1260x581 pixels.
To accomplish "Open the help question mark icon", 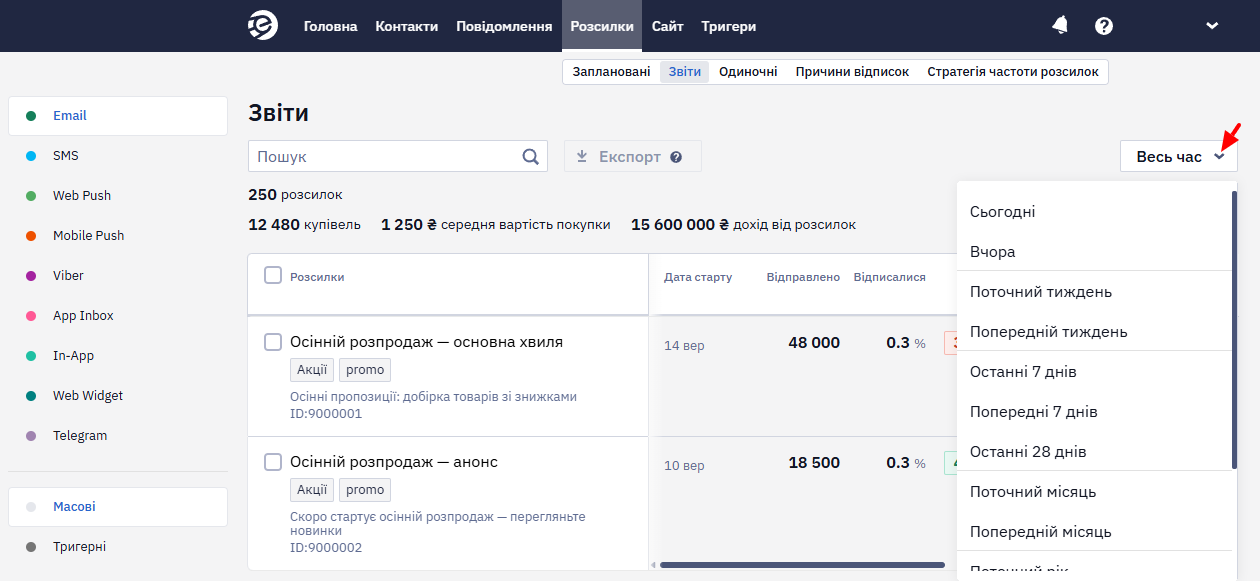I will (x=1104, y=26).
